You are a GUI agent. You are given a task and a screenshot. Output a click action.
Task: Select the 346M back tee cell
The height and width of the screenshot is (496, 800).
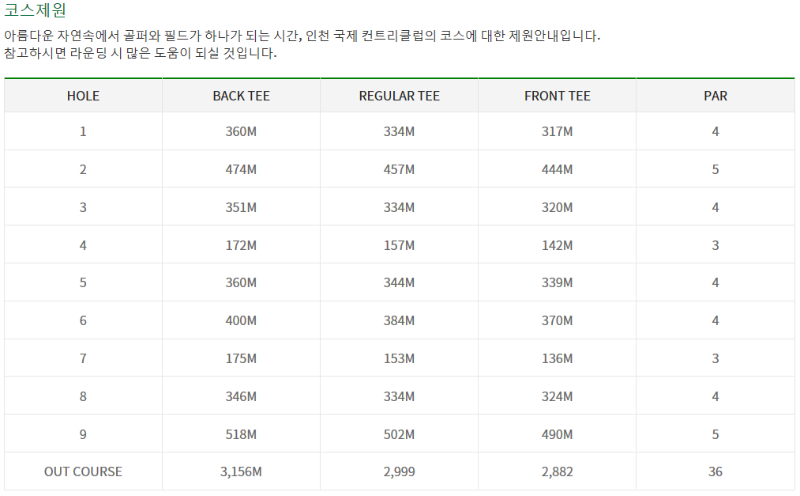point(241,396)
